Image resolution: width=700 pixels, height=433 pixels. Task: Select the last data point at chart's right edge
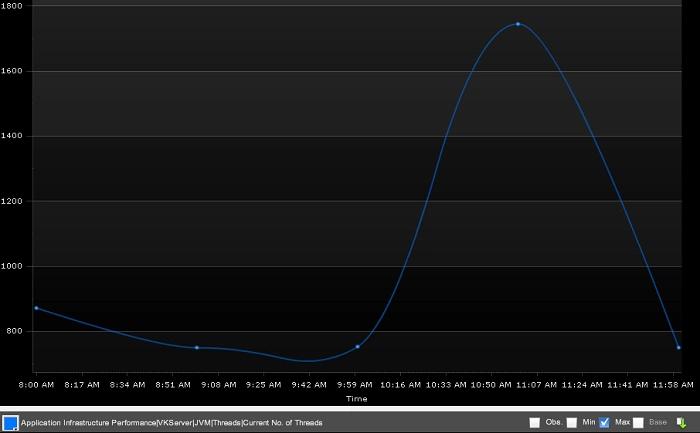pyautogui.click(x=679, y=347)
